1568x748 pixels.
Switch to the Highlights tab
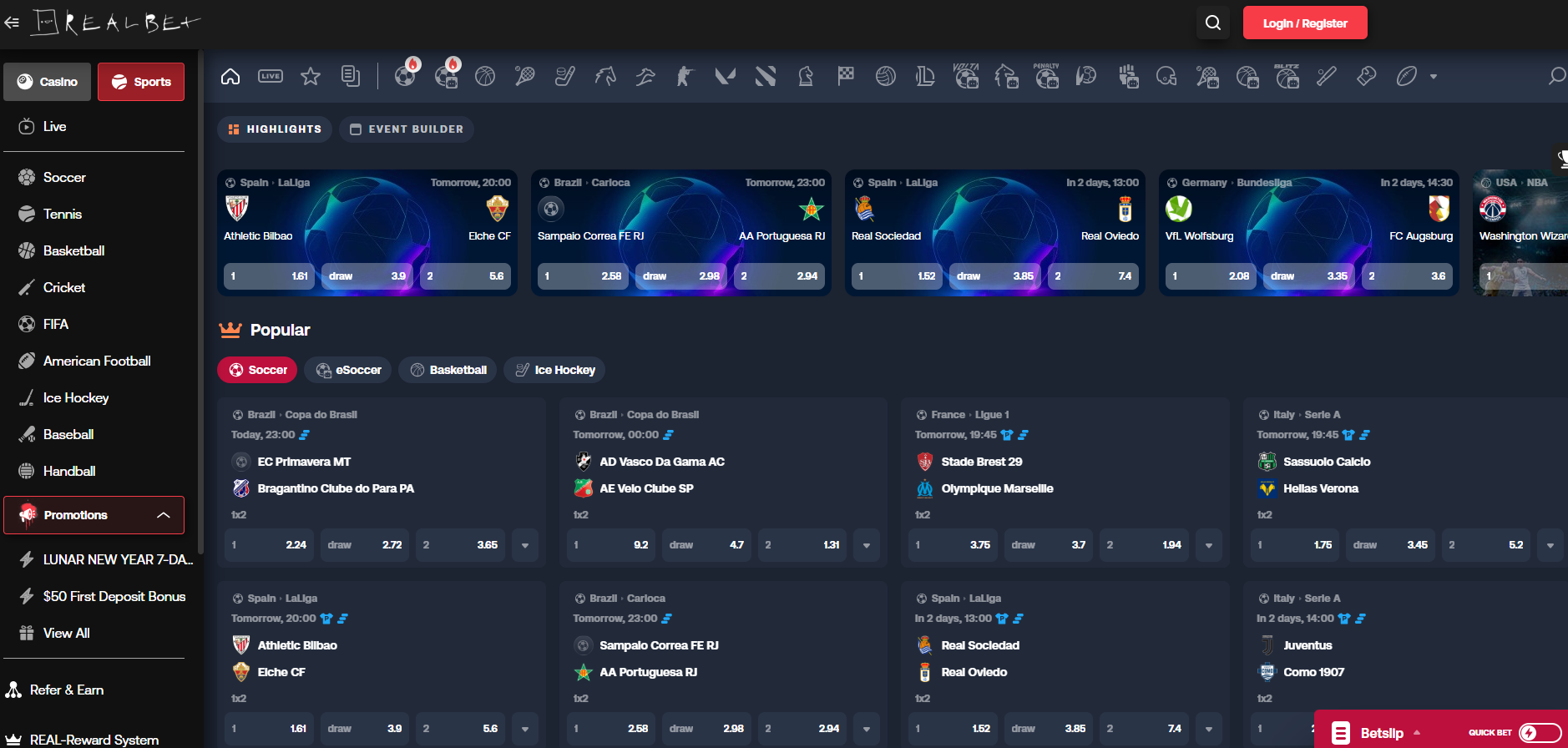click(x=275, y=129)
